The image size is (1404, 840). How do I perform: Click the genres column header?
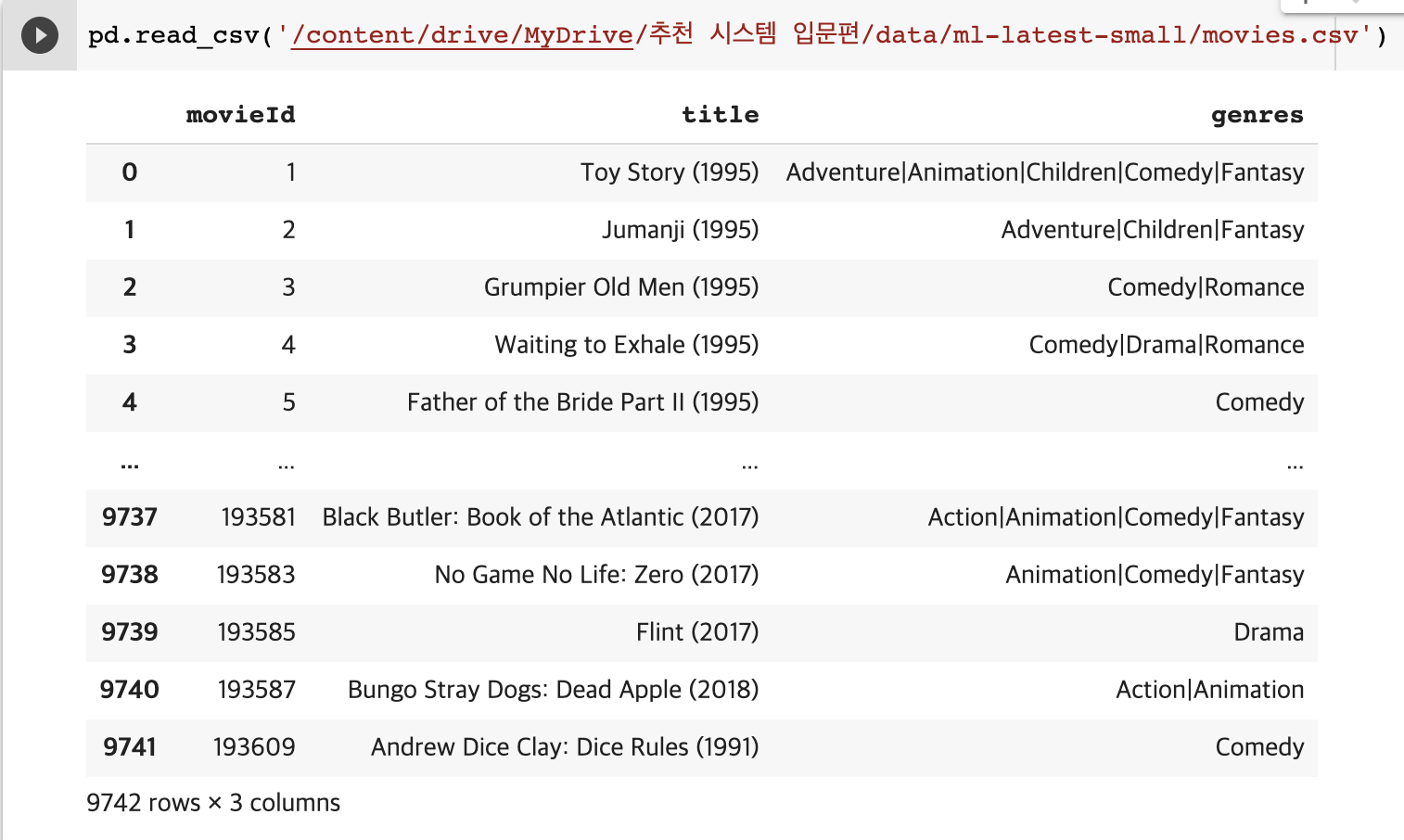click(1257, 115)
